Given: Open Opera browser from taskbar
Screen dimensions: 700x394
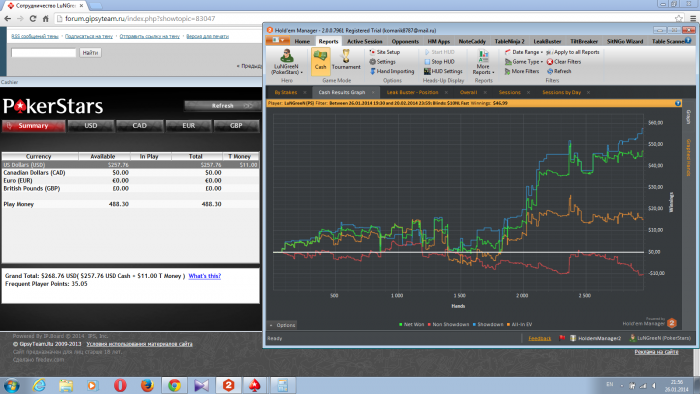Looking at the screenshot, I should (x=120, y=386).
